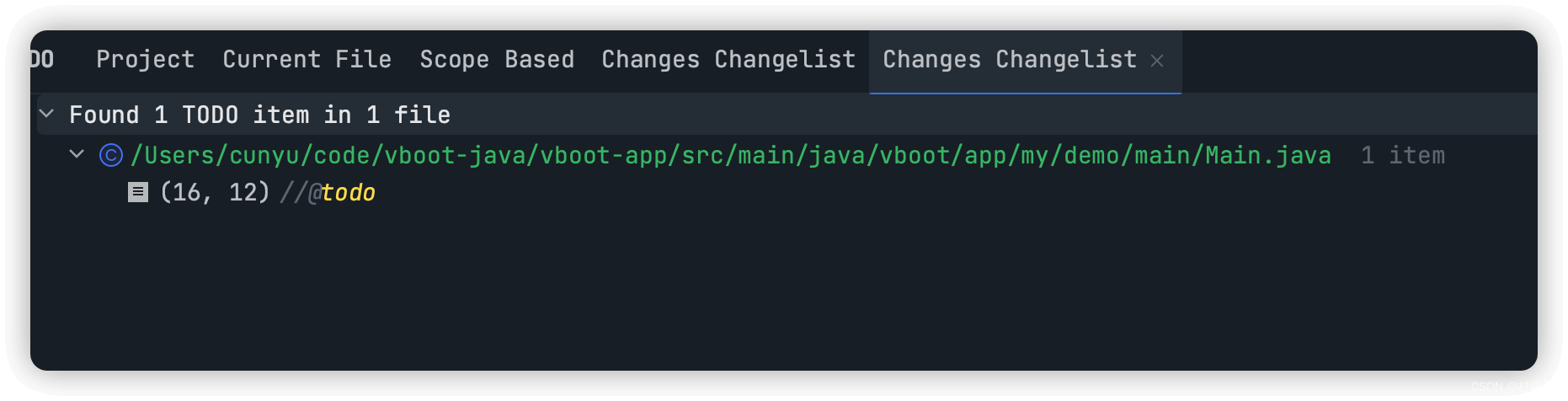Click the yellow highlighted "todo" text
Image resolution: width=1568 pixels, height=401 pixels.
tap(349, 193)
